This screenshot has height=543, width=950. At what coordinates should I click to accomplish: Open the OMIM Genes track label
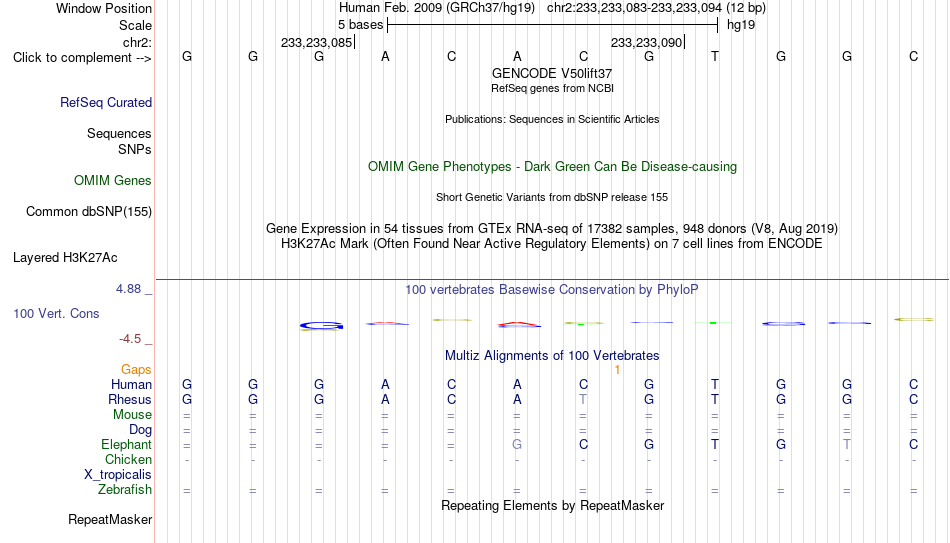[112, 181]
